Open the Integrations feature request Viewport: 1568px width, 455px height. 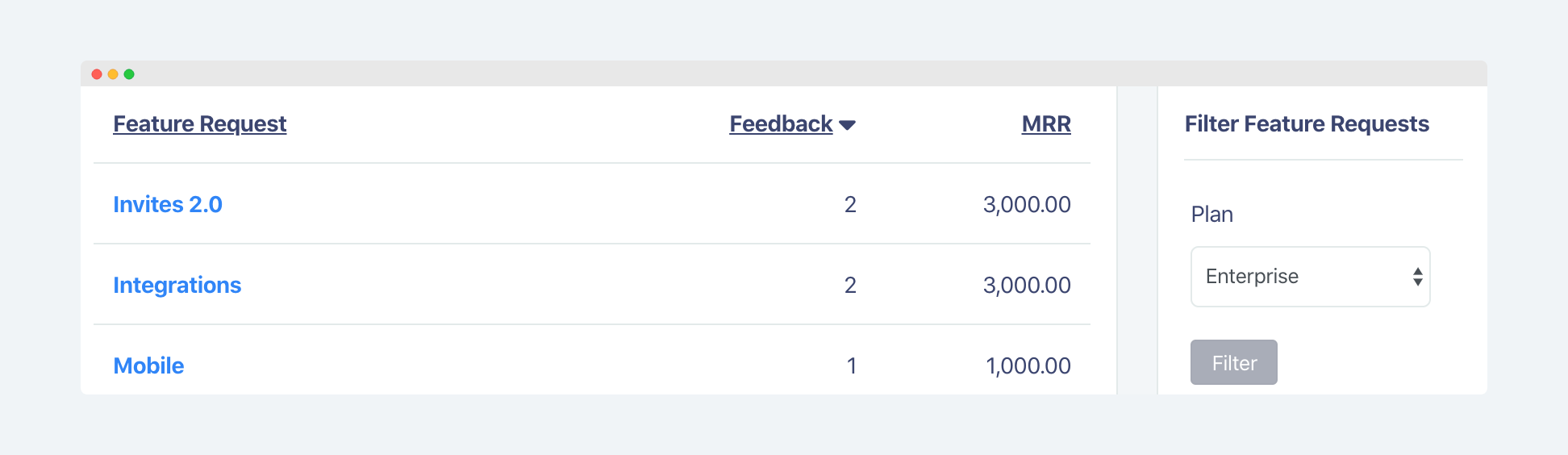click(x=177, y=286)
